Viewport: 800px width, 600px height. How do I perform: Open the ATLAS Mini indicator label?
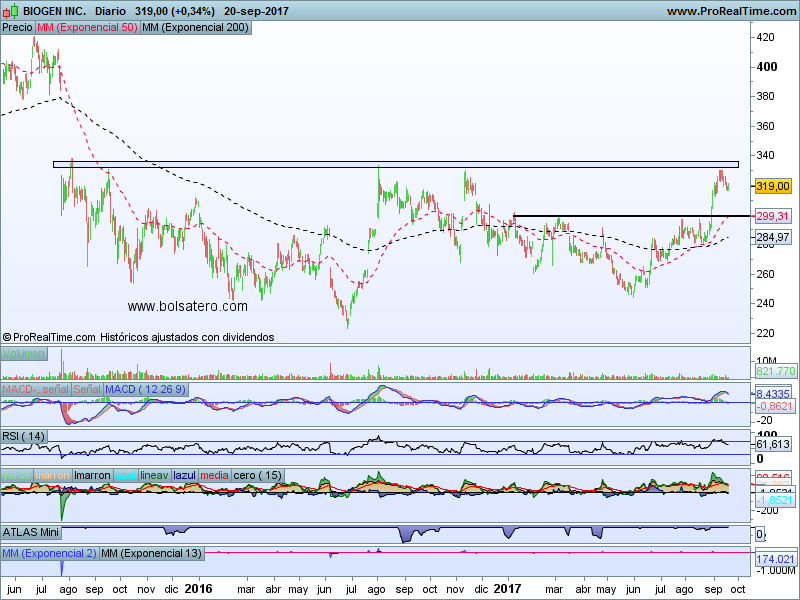coord(33,532)
